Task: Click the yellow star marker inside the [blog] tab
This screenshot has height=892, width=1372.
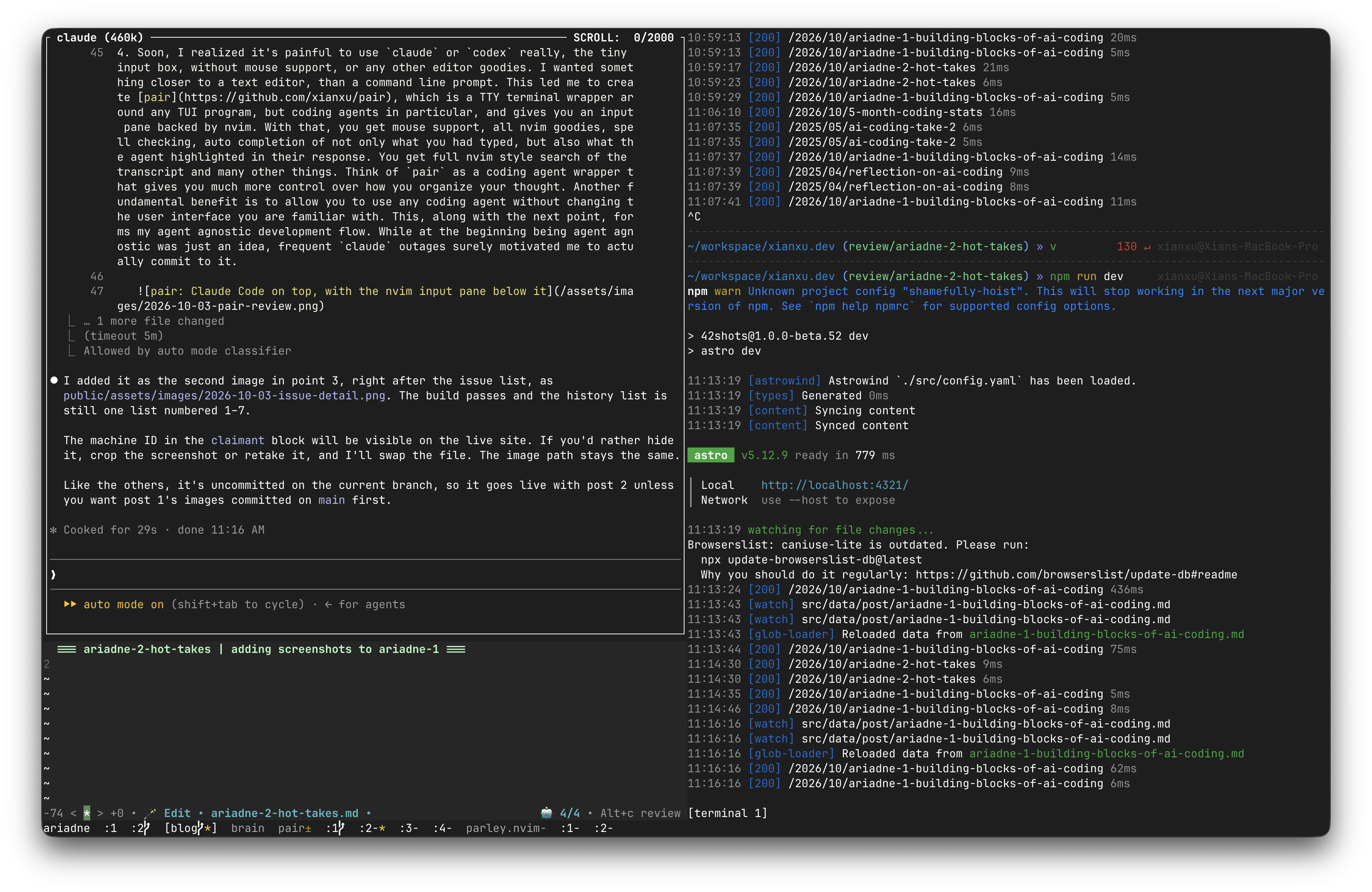Action: pos(208,828)
